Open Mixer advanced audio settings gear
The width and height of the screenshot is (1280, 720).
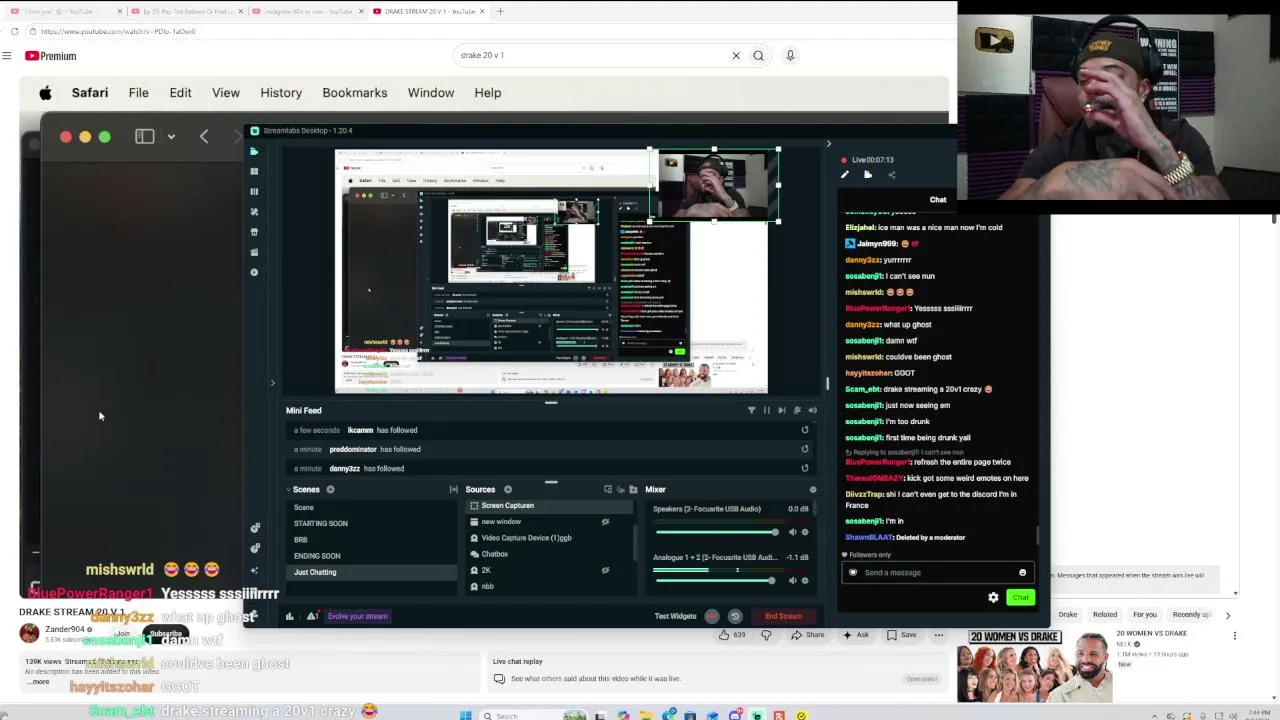812,490
